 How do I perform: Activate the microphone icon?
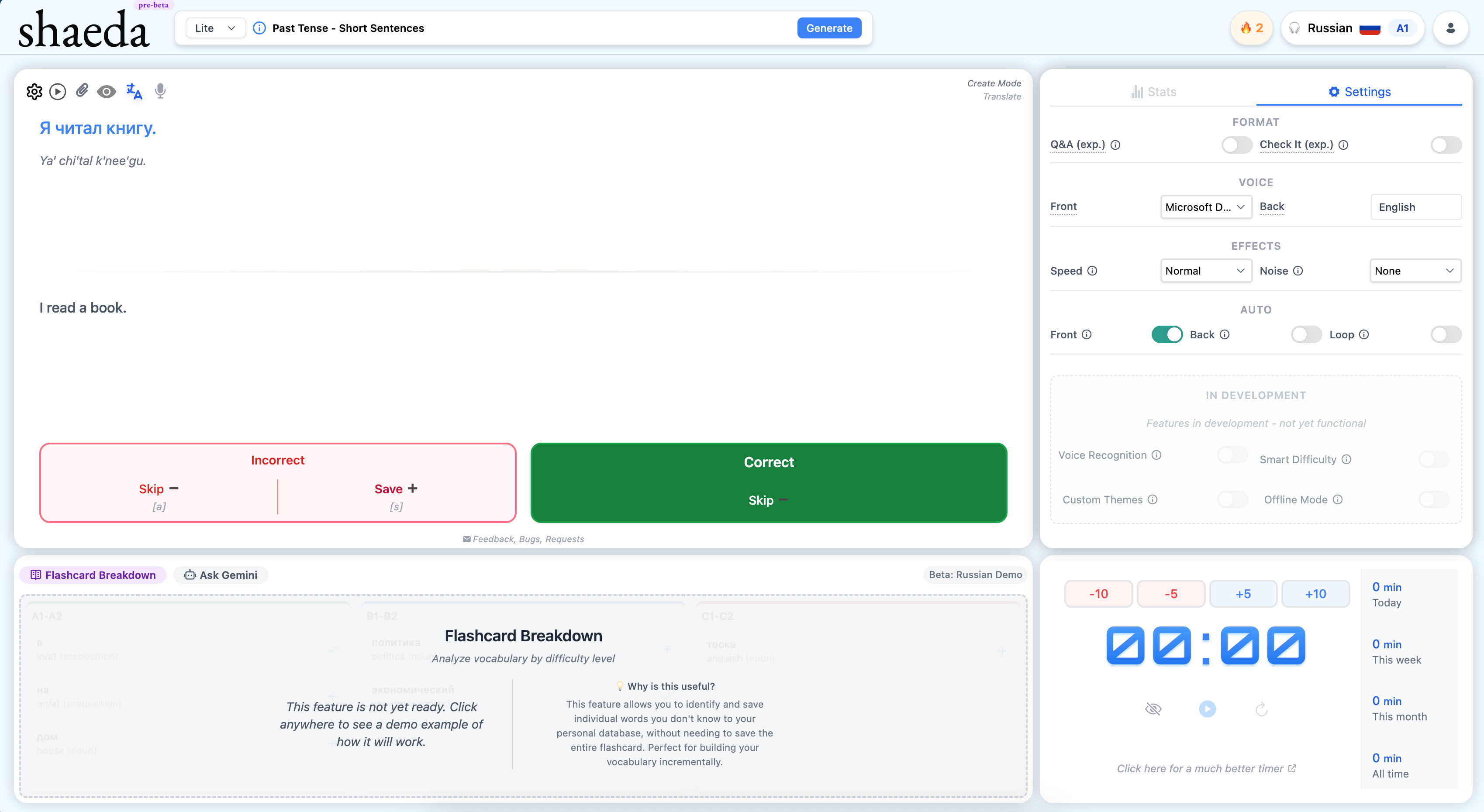[161, 91]
